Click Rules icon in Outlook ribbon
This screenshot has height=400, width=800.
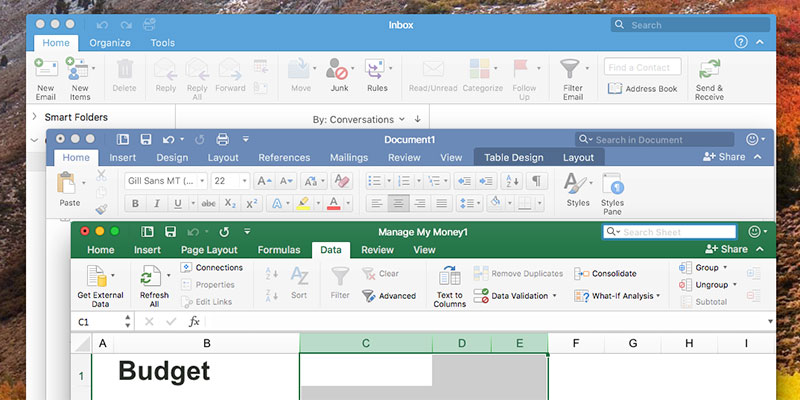(375, 68)
